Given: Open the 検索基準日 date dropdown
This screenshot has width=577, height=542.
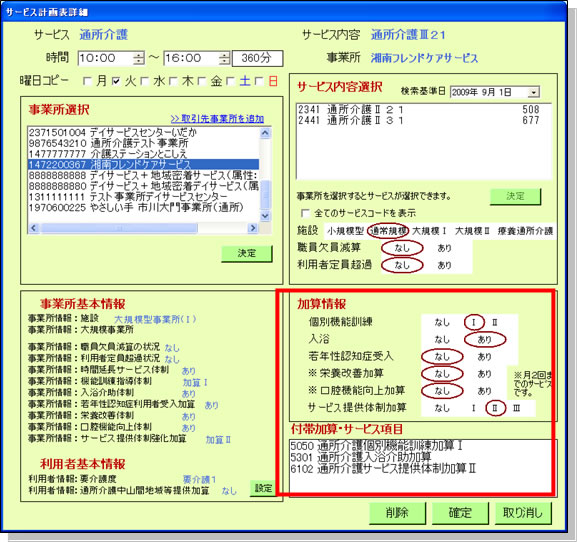Looking at the screenshot, I should [x=533, y=92].
